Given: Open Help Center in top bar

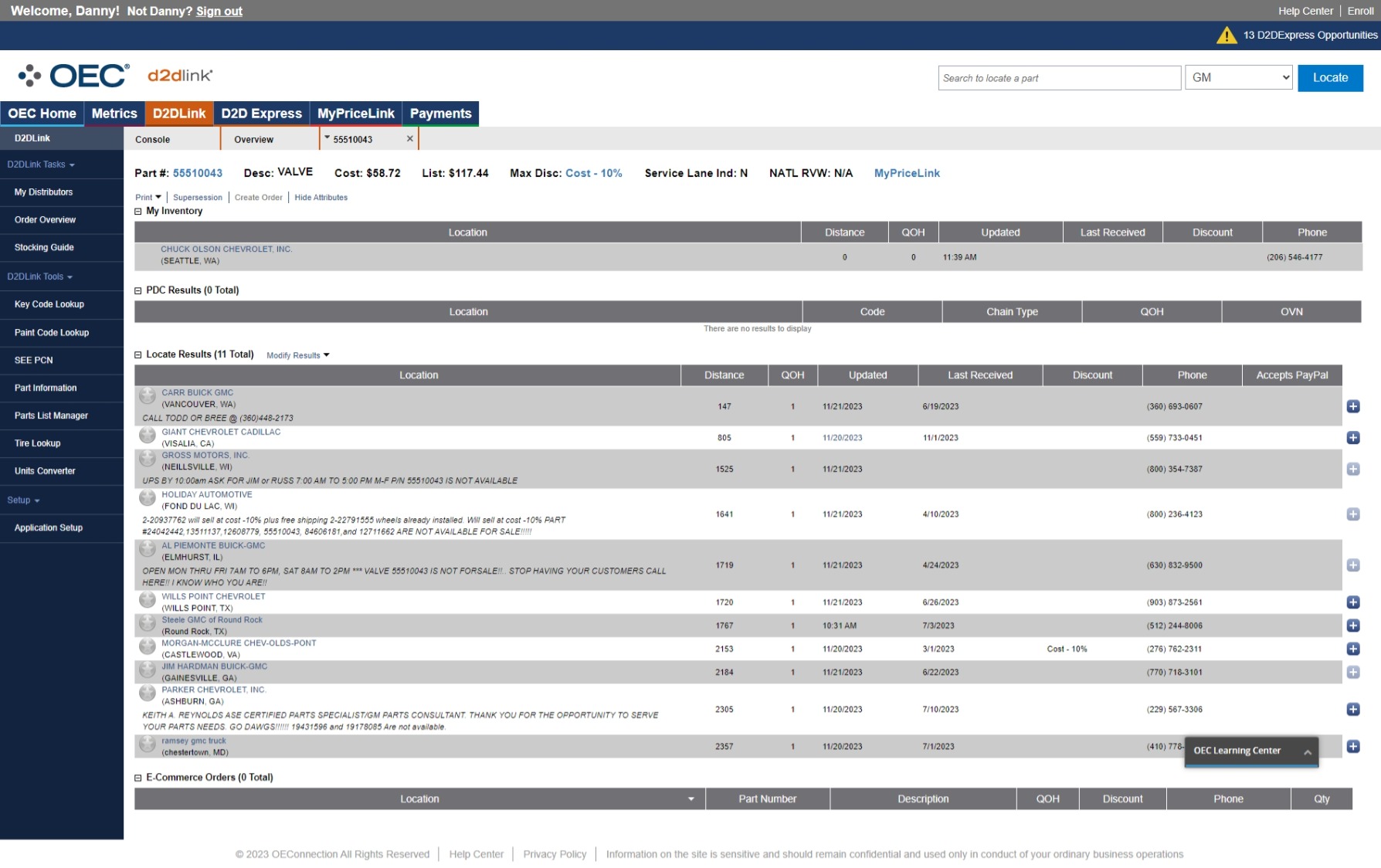Looking at the screenshot, I should [x=1305, y=11].
